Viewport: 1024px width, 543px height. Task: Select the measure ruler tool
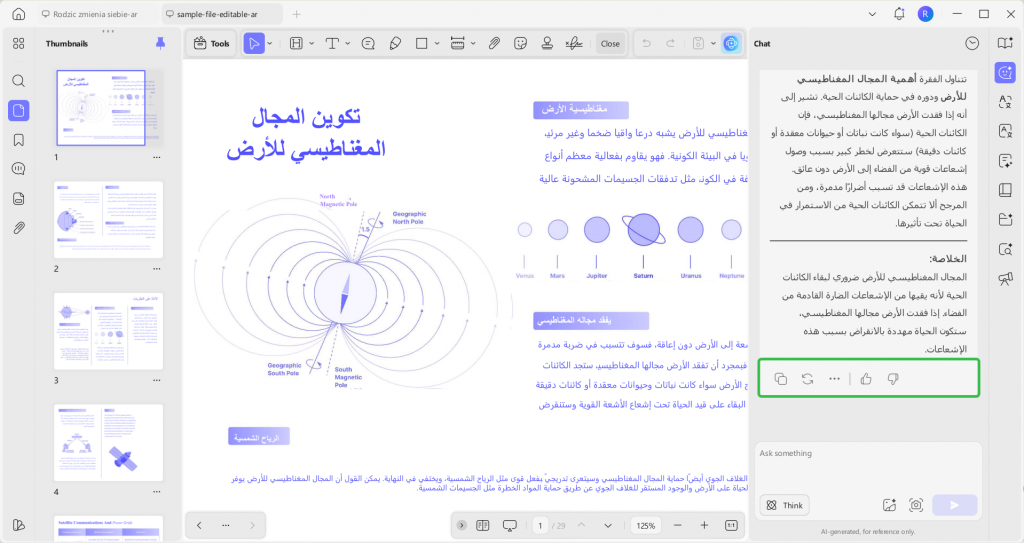coord(458,44)
